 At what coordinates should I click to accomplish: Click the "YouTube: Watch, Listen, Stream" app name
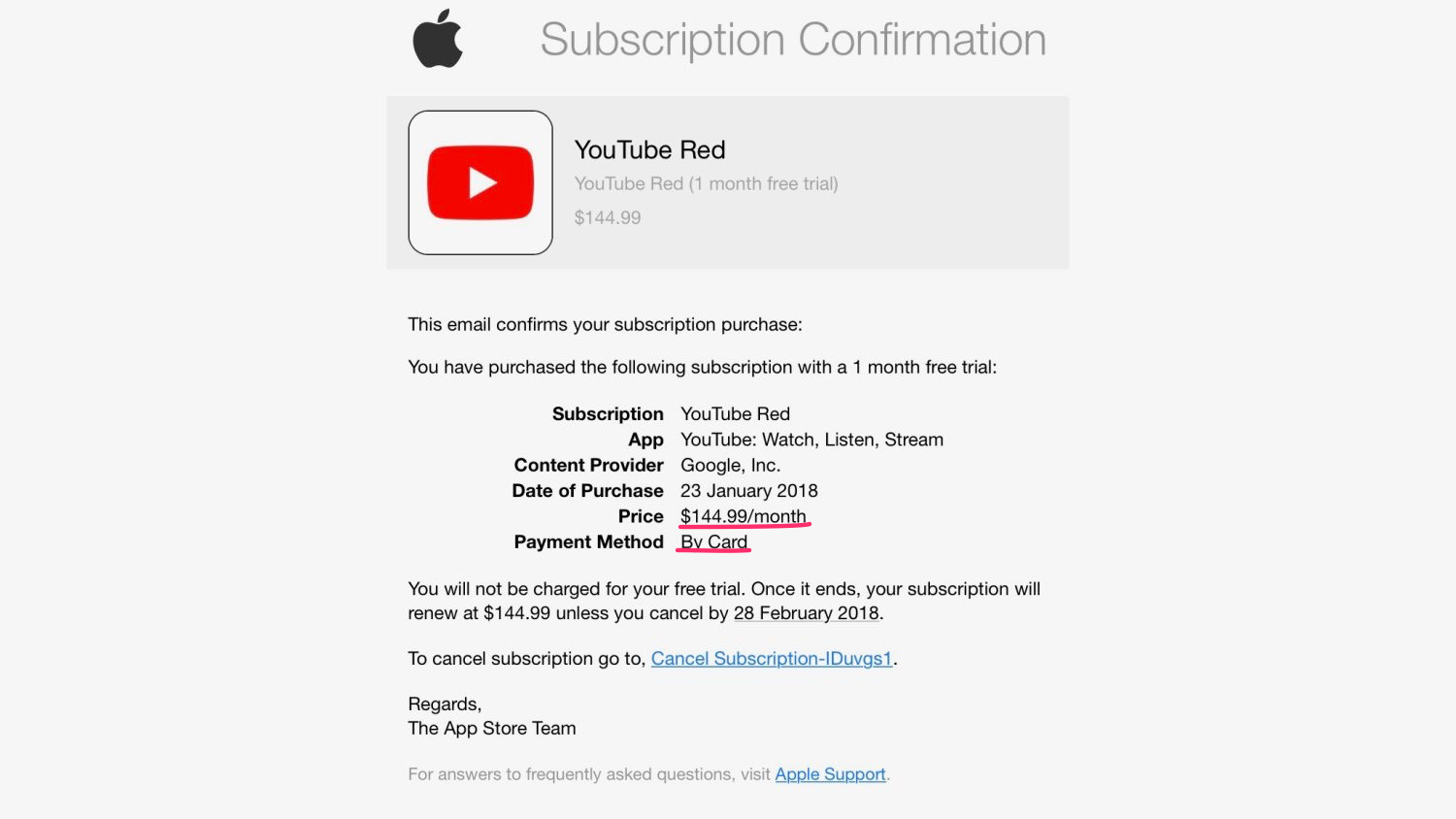pos(811,440)
